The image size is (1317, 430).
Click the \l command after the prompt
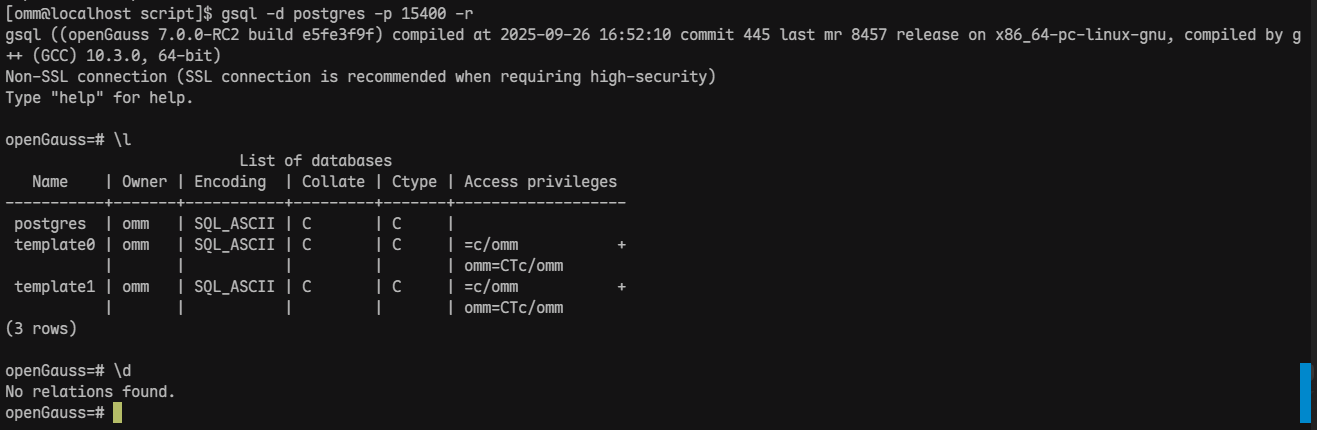point(122,140)
